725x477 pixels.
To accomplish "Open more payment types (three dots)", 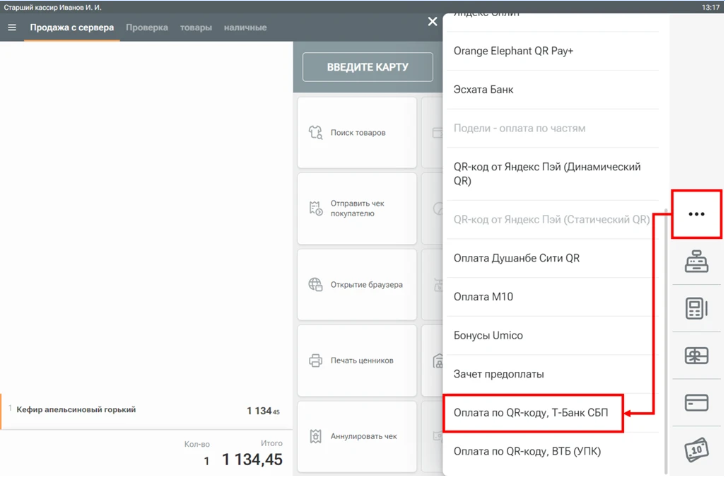I will tap(696, 214).
